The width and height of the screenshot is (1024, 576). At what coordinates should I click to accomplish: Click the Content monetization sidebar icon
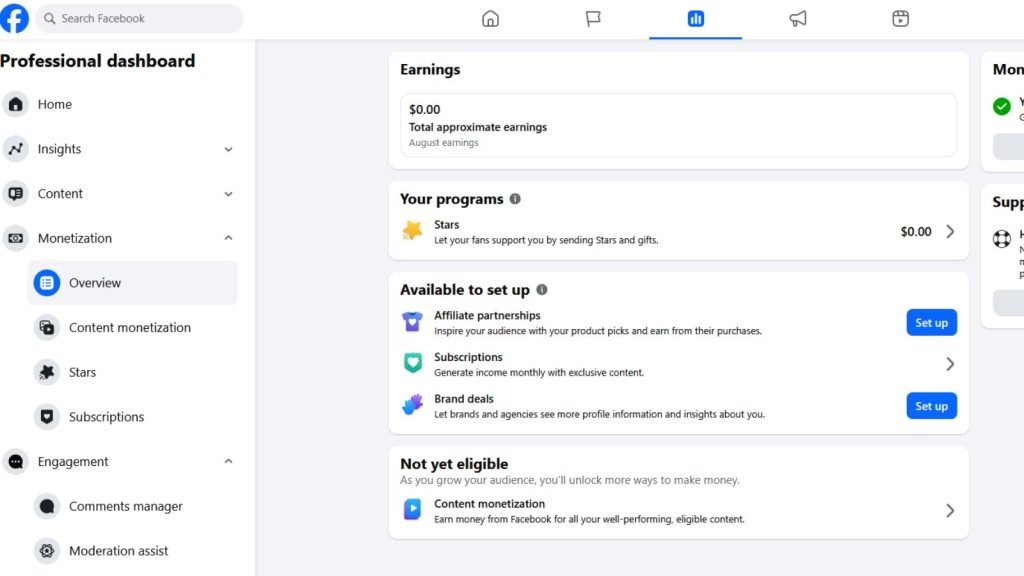pos(47,327)
